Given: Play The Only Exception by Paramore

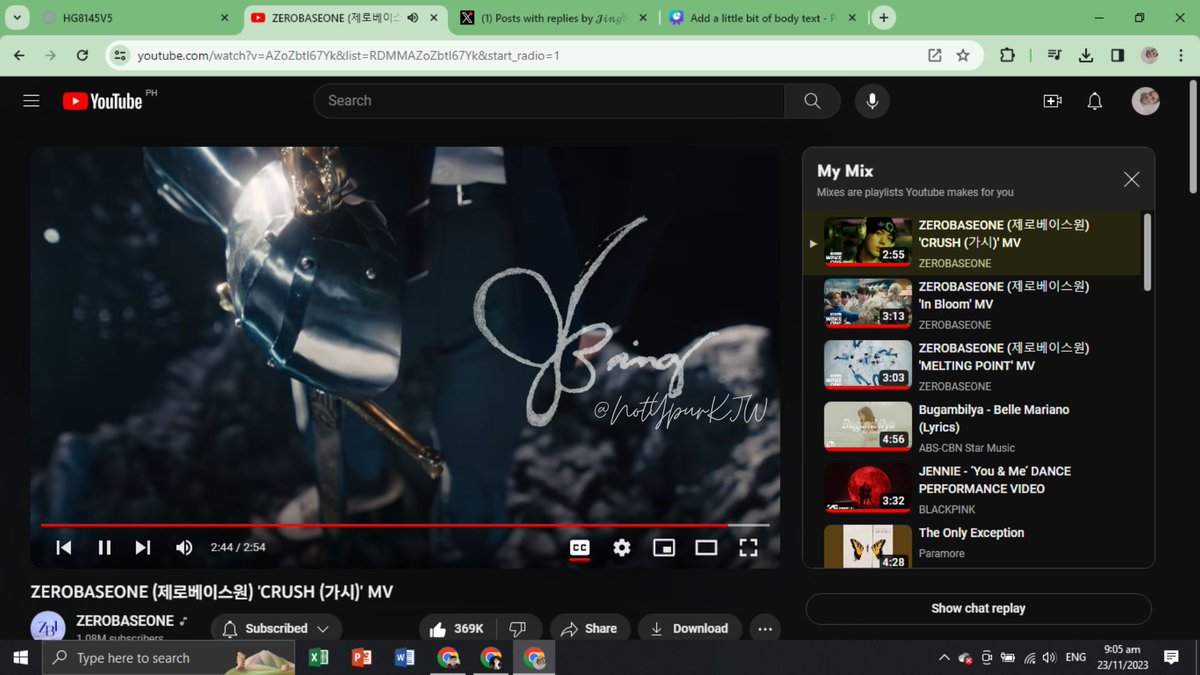Looking at the screenshot, I should coord(972,545).
